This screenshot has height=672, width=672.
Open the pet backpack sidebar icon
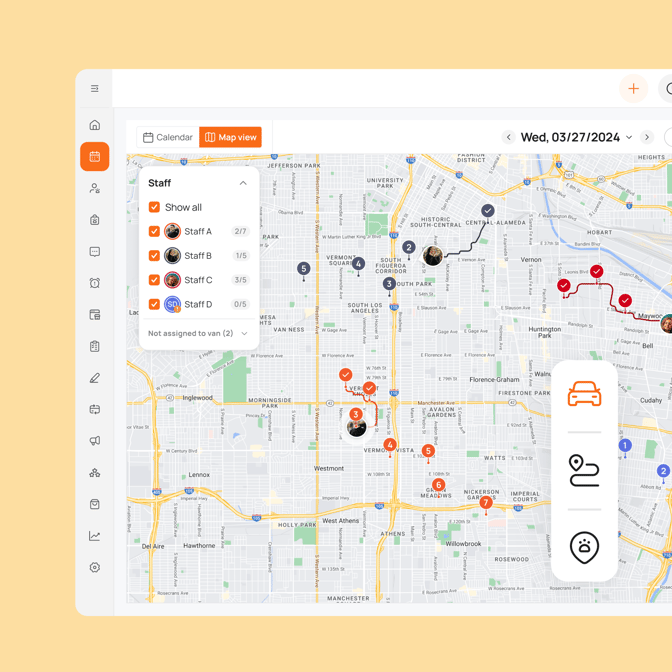(95, 219)
